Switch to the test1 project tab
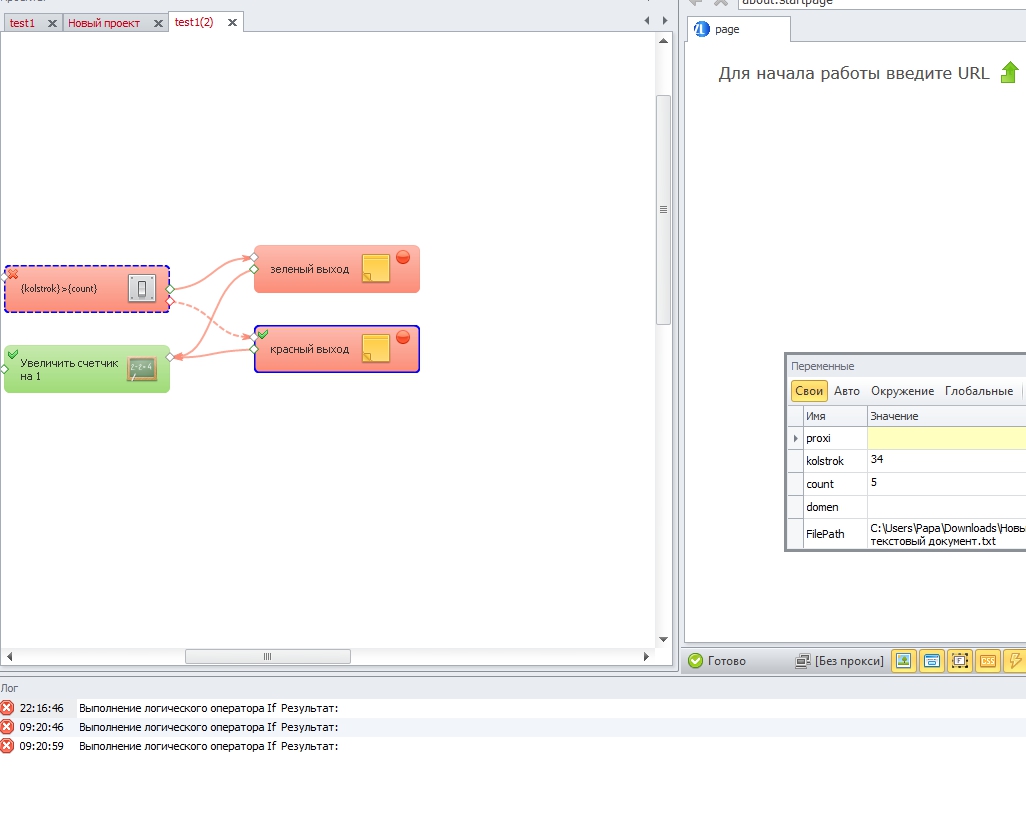The image size is (1026, 835). (22, 23)
